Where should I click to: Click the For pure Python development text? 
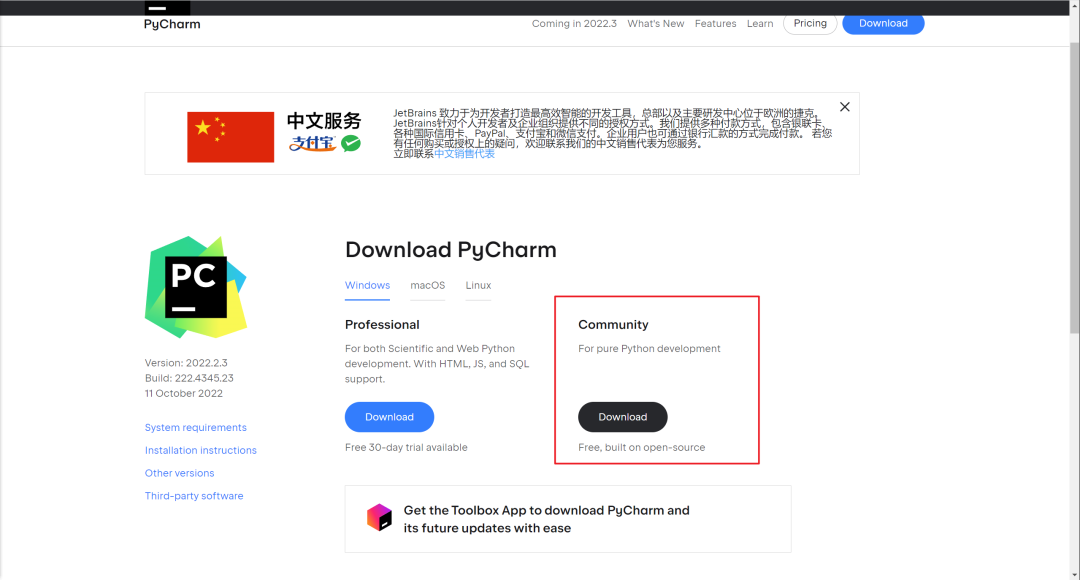click(x=650, y=349)
